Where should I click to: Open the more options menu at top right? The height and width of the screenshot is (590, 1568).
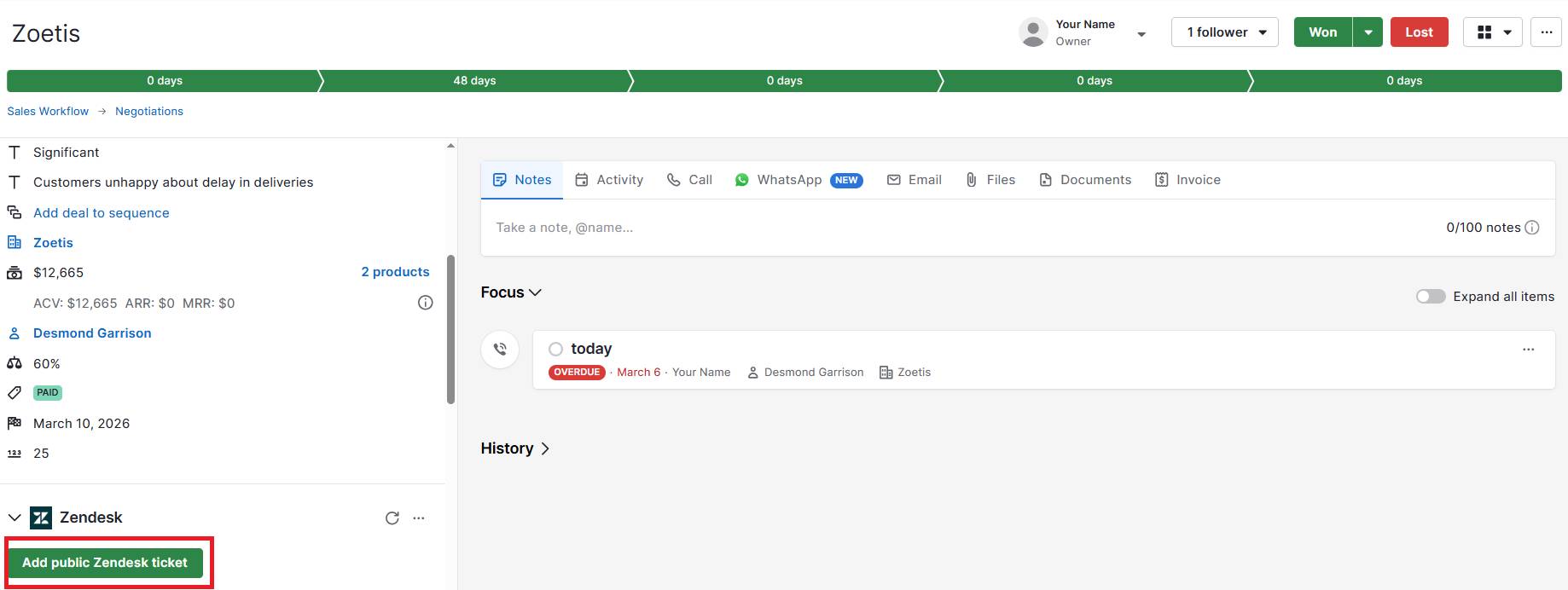point(1546,32)
